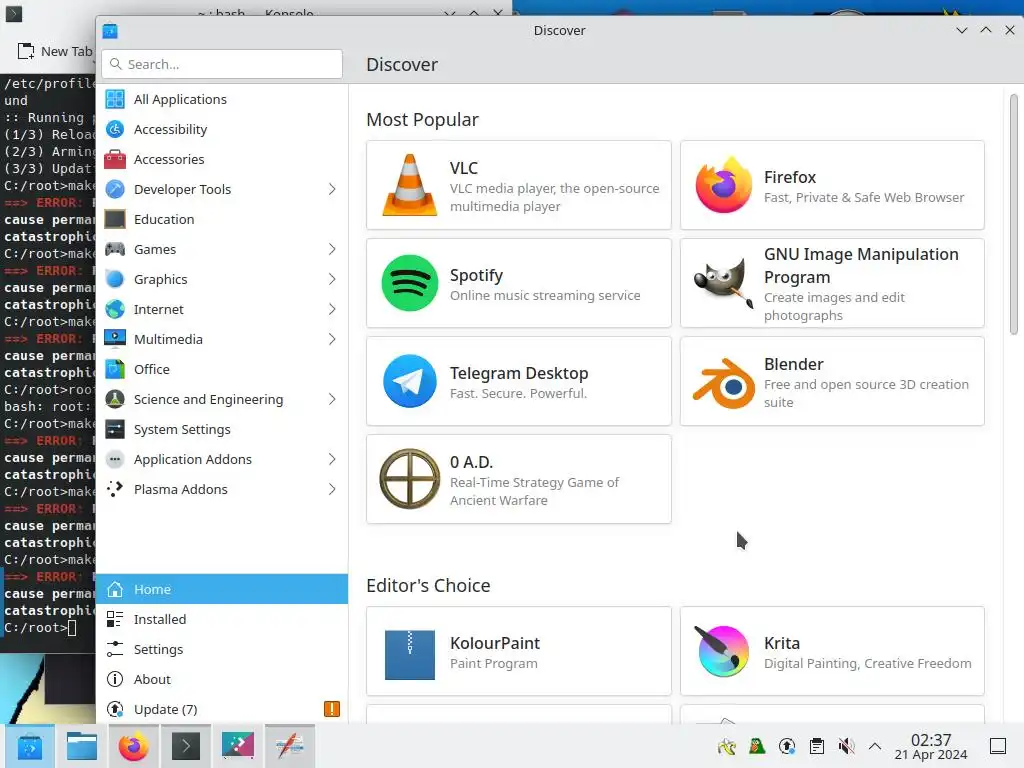Open the clipboard tray icon
1024x768 pixels.
click(x=816, y=746)
